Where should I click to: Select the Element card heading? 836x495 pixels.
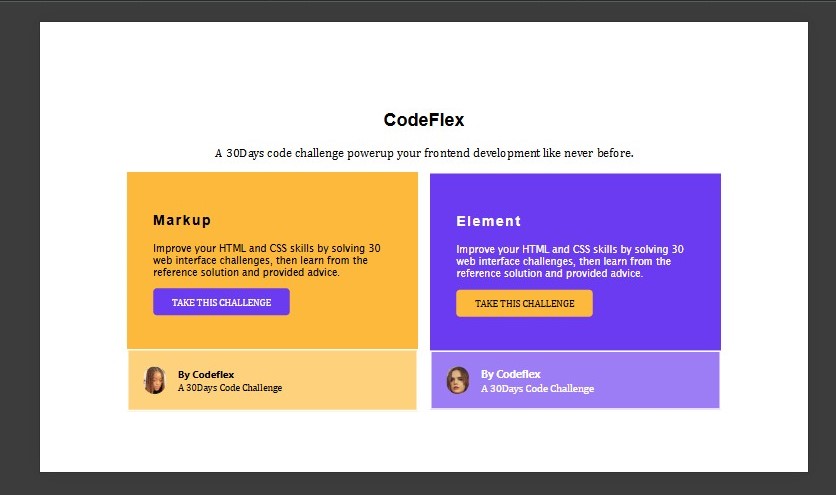(488, 221)
